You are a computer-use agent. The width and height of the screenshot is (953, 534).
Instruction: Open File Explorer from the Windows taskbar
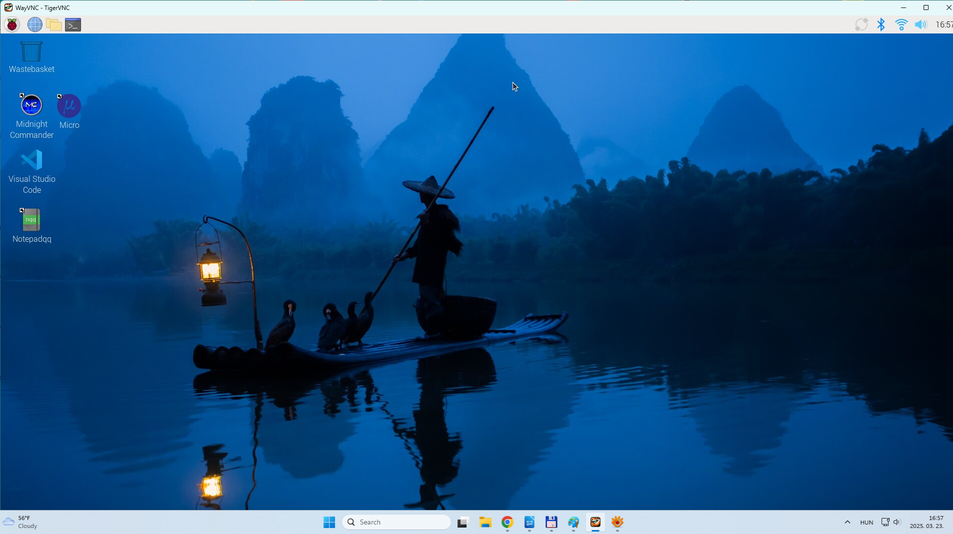[485, 522]
